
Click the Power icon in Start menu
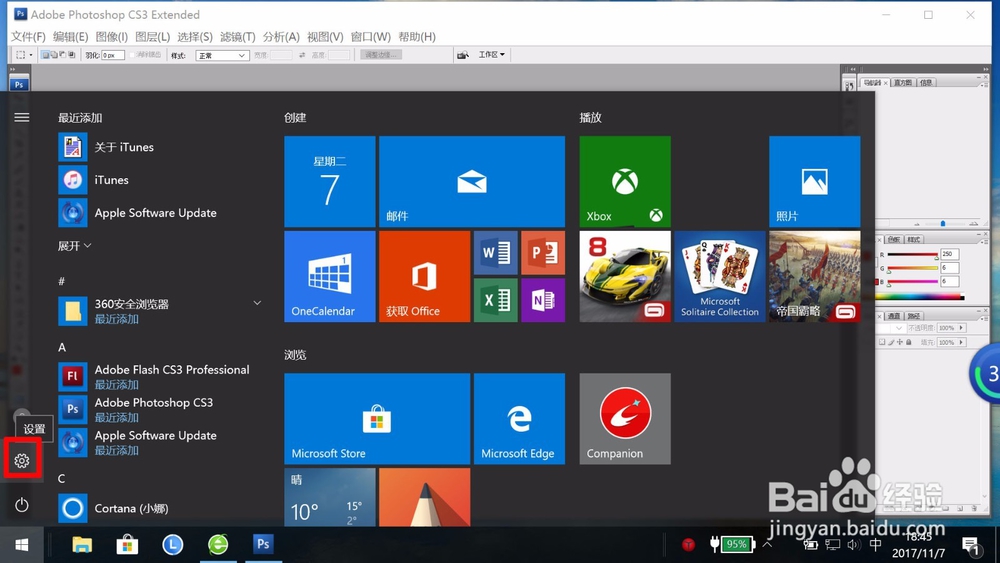pos(22,505)
